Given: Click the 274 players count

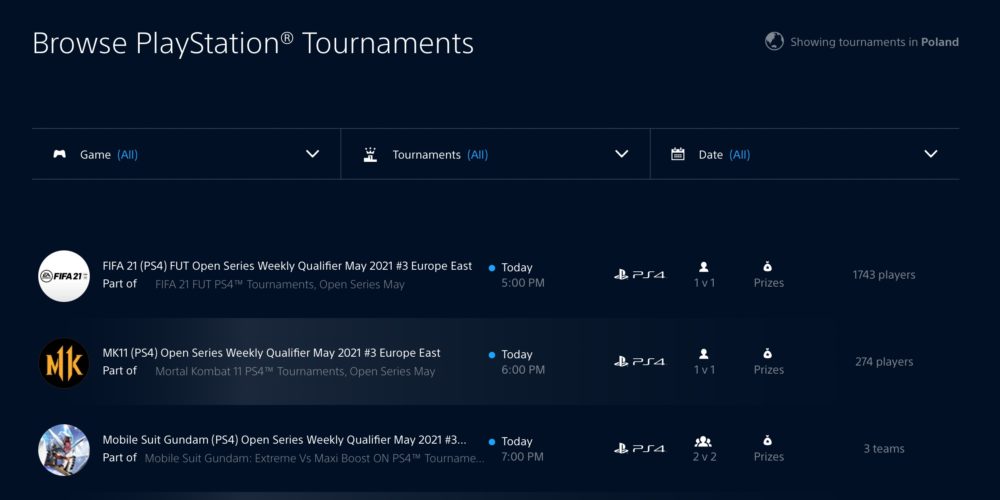Looking at the screenshot, I should [x=884, y=362].
